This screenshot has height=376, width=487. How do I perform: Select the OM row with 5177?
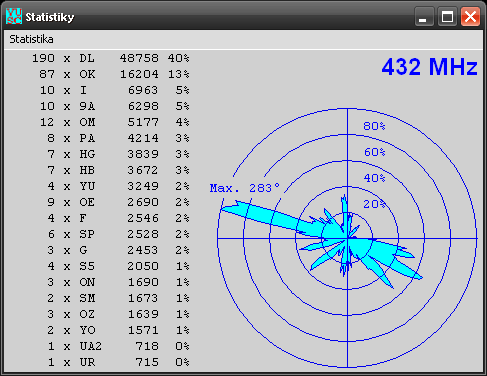115,122
